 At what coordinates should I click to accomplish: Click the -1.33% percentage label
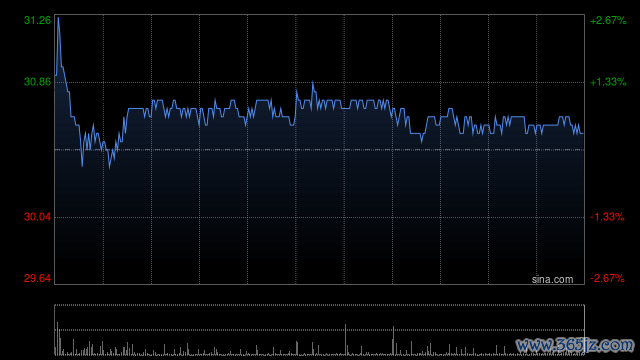tap(607, 217)
